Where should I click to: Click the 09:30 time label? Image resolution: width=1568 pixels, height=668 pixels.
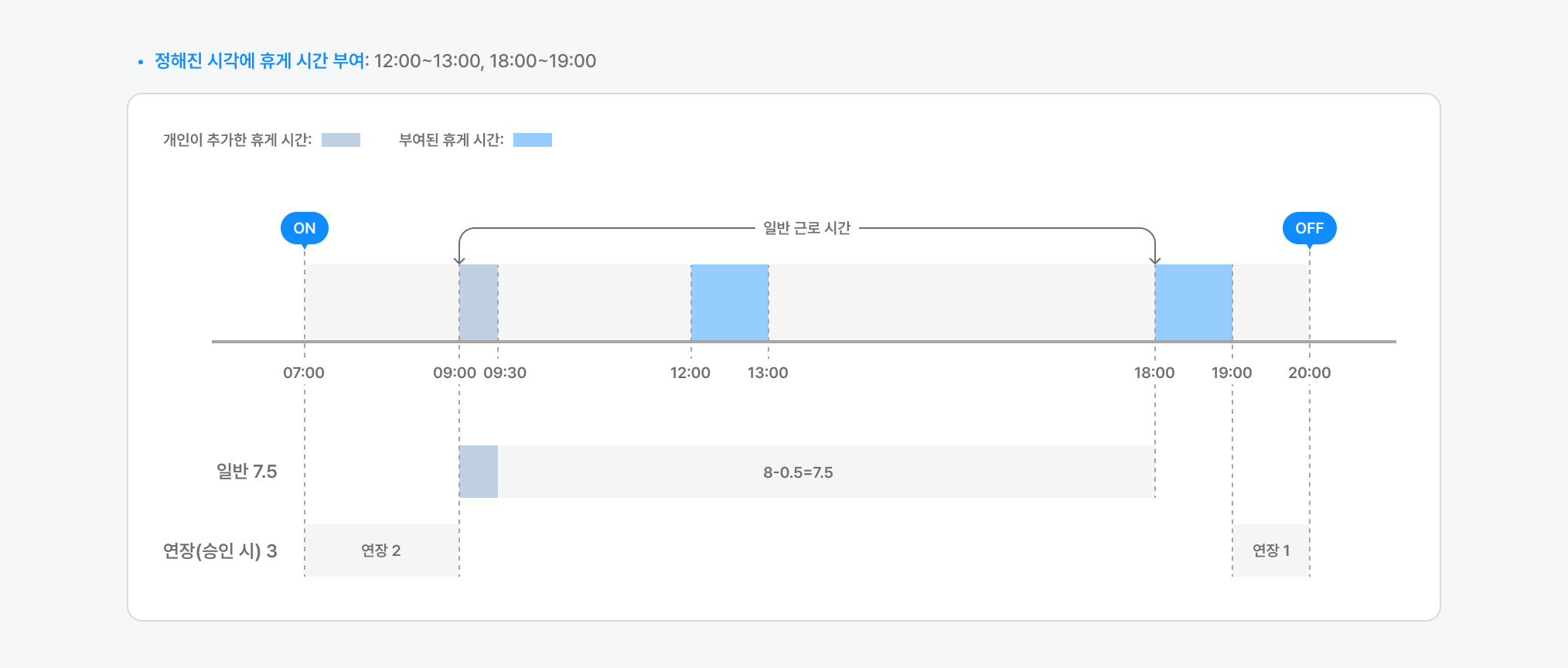505,373
